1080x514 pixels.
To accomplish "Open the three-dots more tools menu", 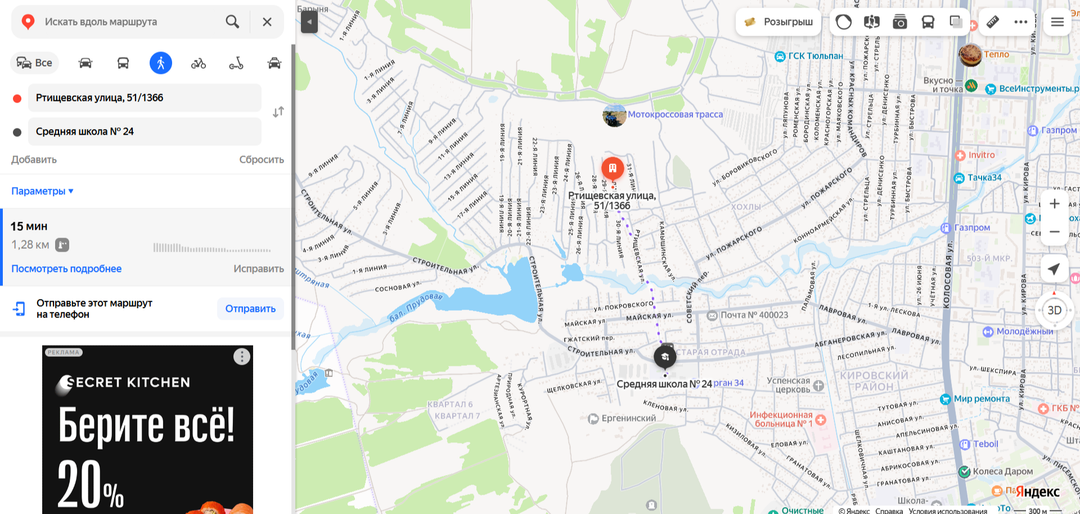I will [1021, 22].
